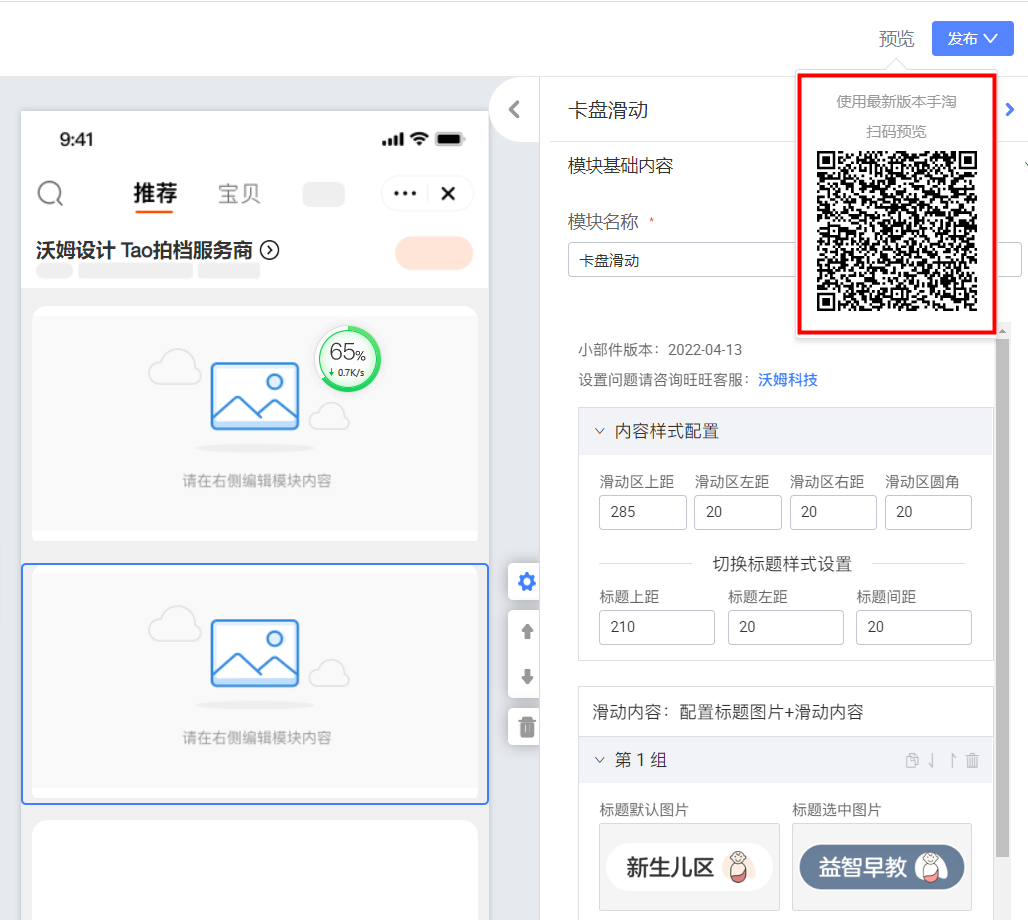Click the search magnifier icon in phone preview
This screenshot has width=1028, height=920.
pyautogui.click(x=50, y=193)
